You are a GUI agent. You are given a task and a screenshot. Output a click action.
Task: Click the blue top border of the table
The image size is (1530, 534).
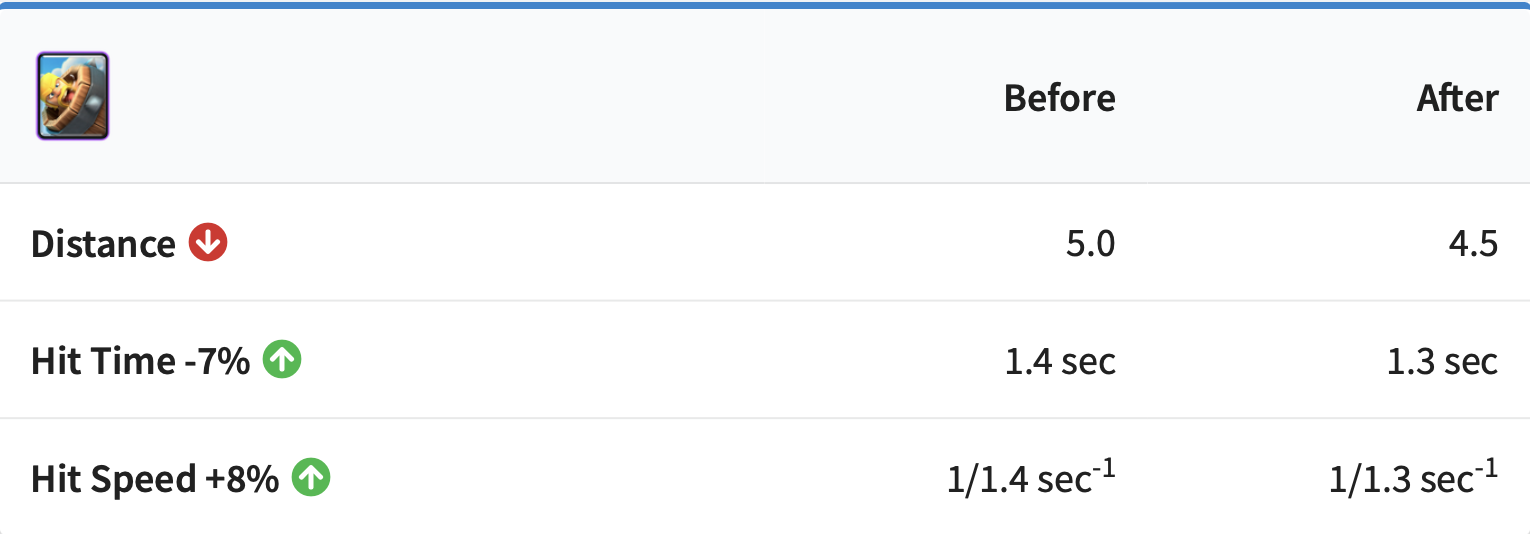765,5
